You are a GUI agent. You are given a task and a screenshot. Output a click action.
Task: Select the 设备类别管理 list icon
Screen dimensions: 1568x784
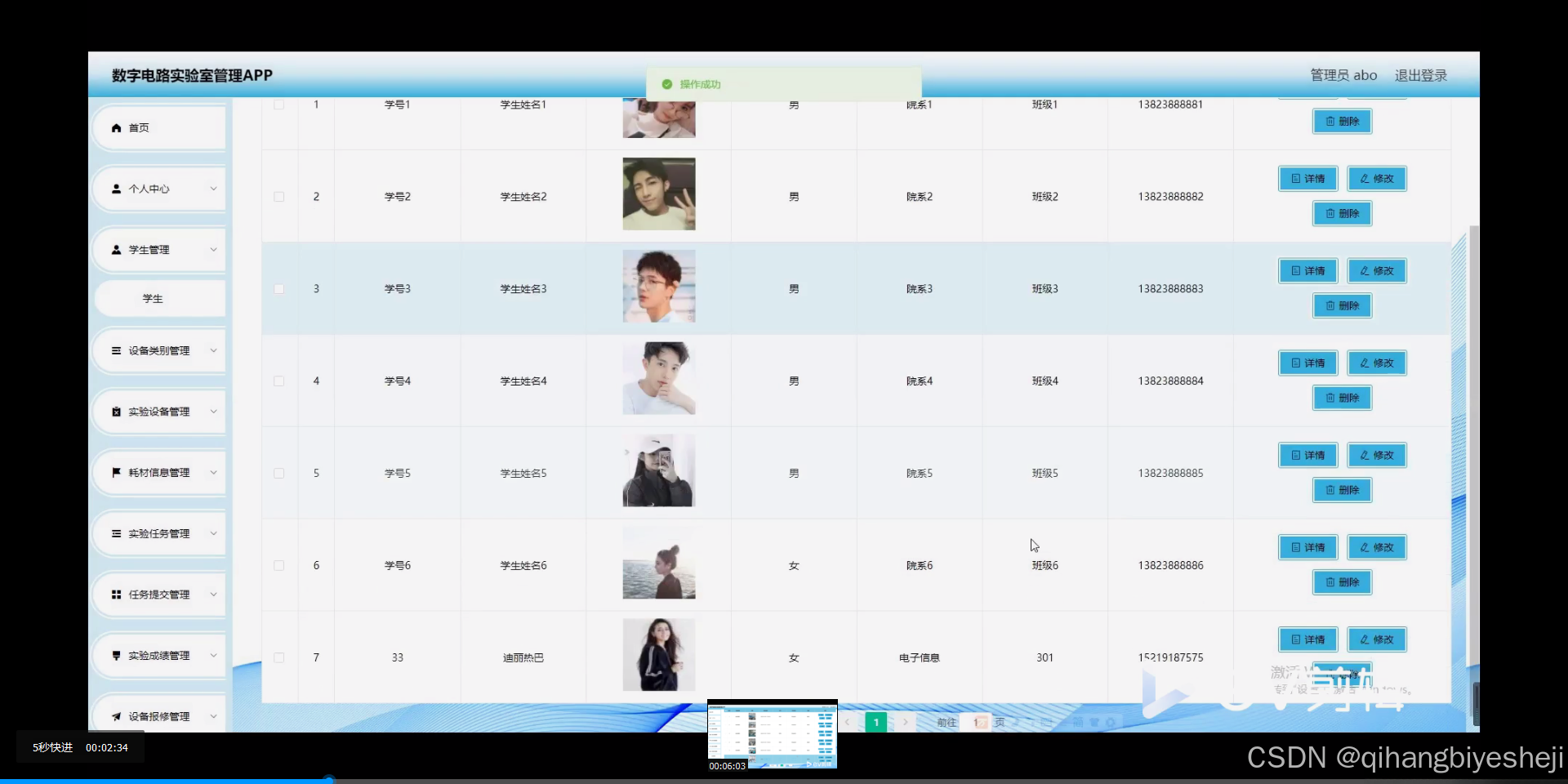(x=116, y=350)
